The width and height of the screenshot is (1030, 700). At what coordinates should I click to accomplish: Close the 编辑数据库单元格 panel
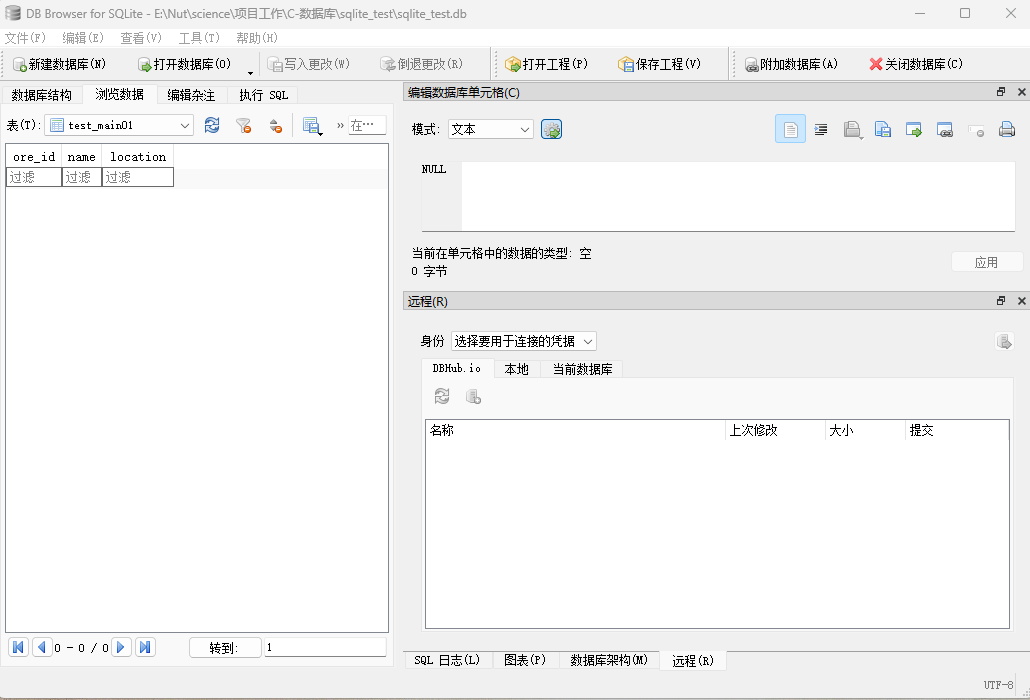click(1021, 92)
